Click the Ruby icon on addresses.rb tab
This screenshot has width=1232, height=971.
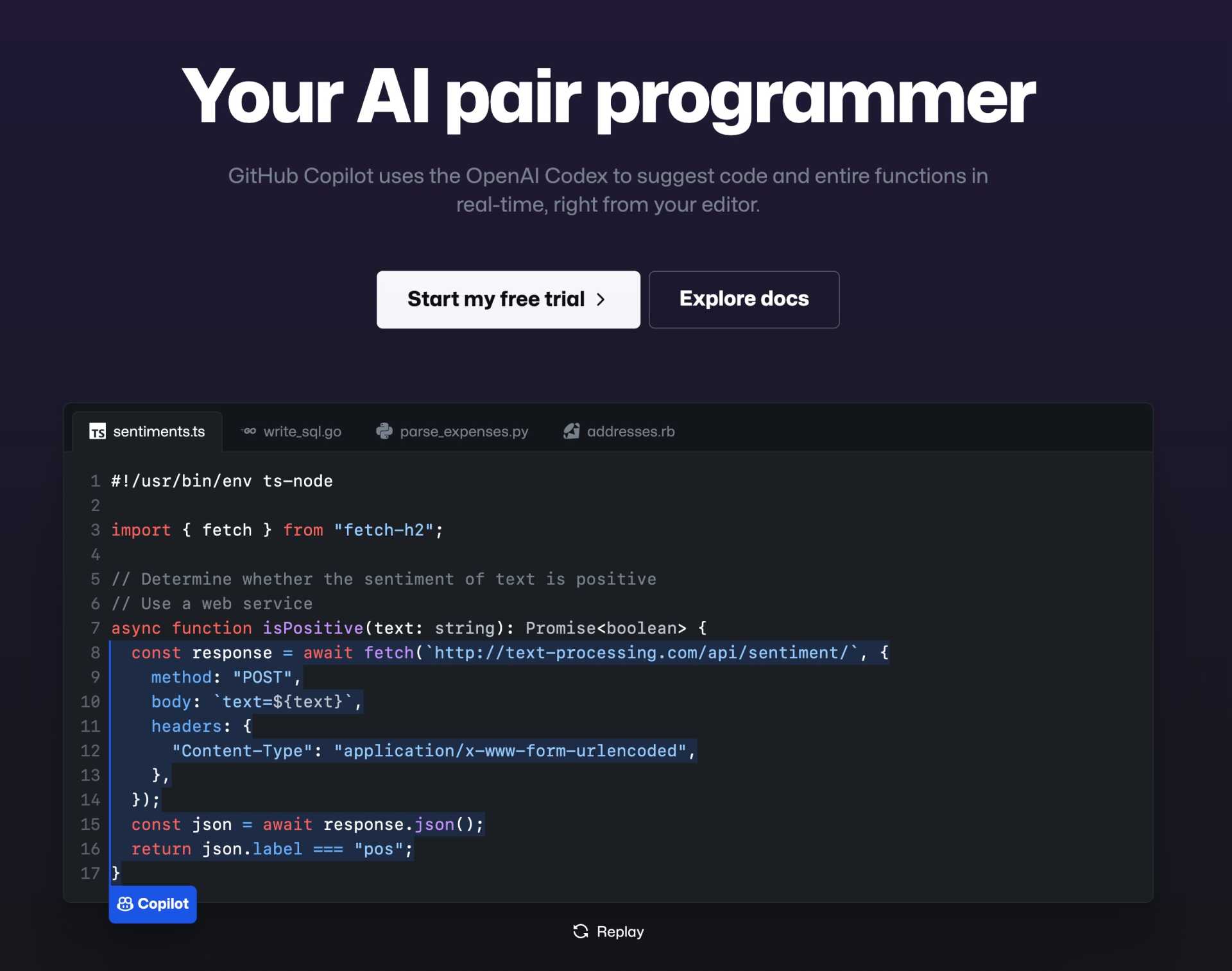pos(571,431)
